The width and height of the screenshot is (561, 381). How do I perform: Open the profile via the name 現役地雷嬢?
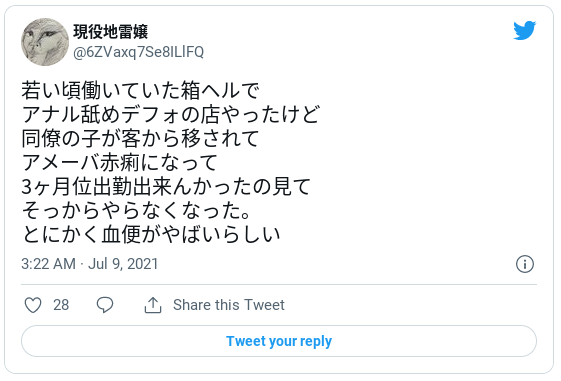coord(110,31)
